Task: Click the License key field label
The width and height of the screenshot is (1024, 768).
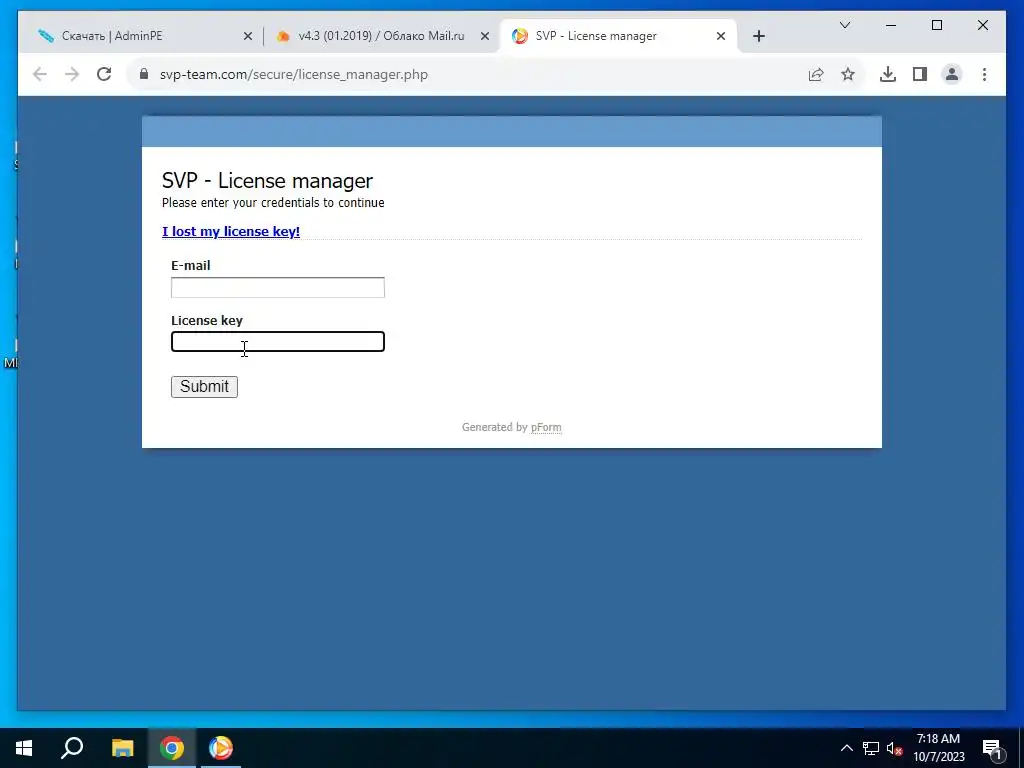Action: pyautogui.click(x=207, y=321)
